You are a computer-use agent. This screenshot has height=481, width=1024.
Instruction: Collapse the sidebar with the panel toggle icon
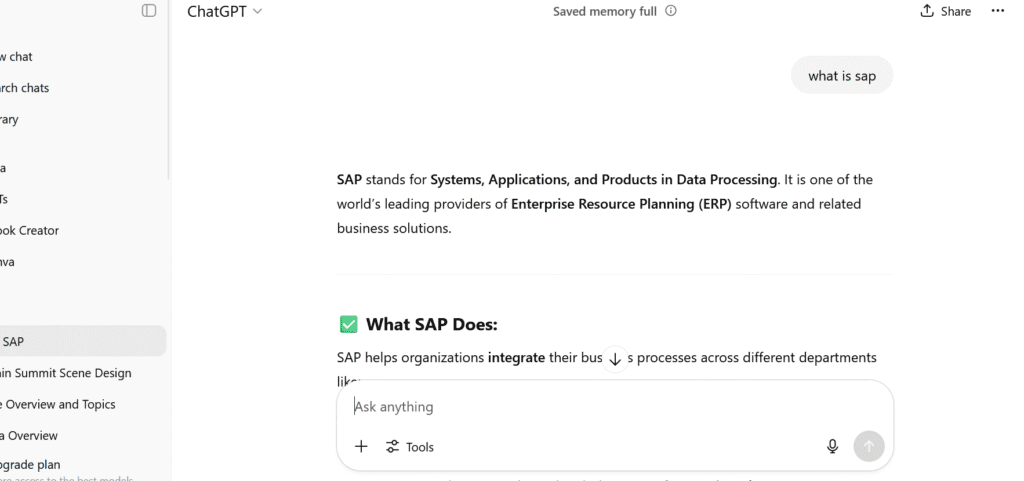(x=149, y=10)
